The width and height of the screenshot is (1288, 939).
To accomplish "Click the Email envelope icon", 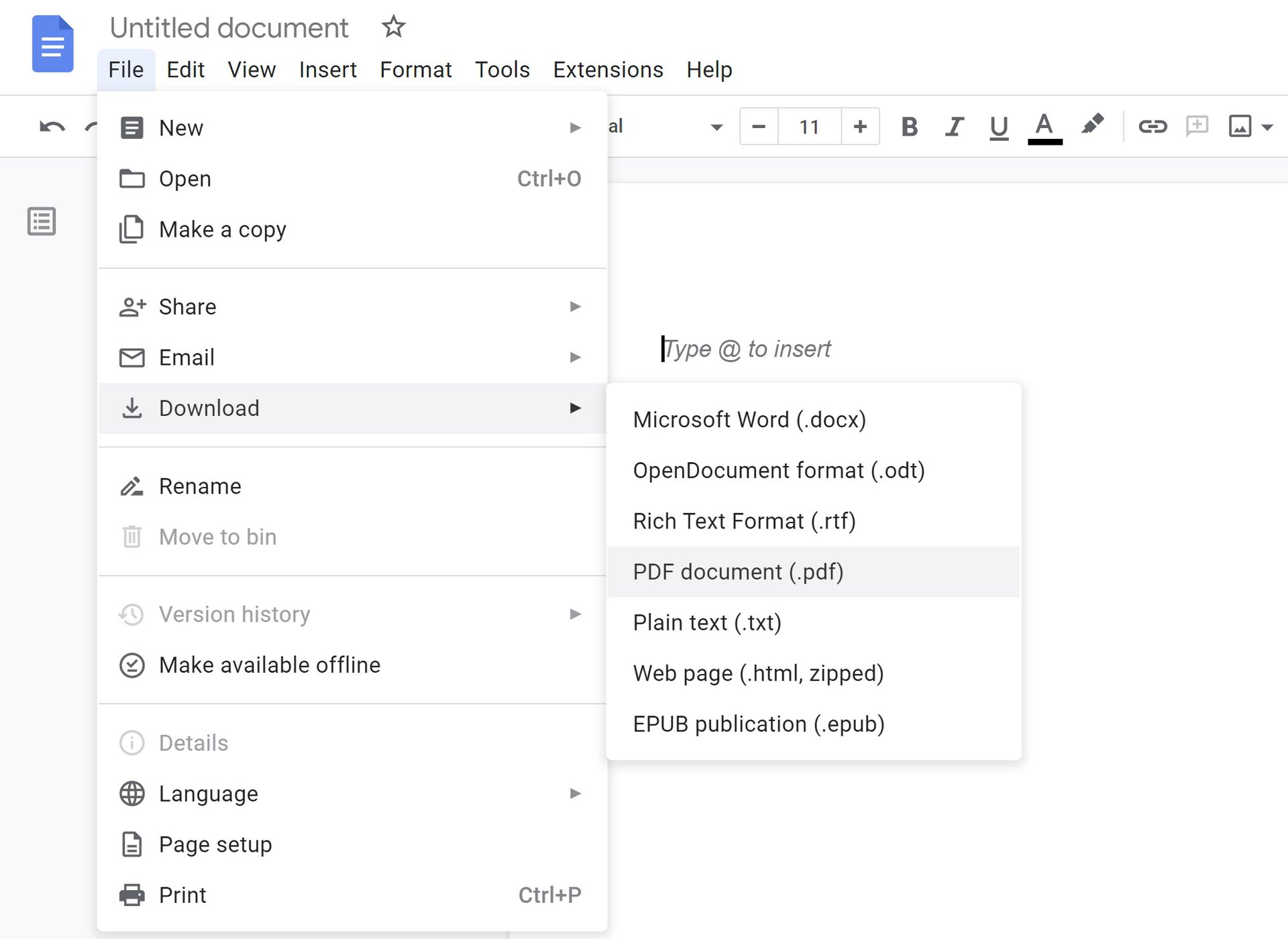I will click(131, 357).
